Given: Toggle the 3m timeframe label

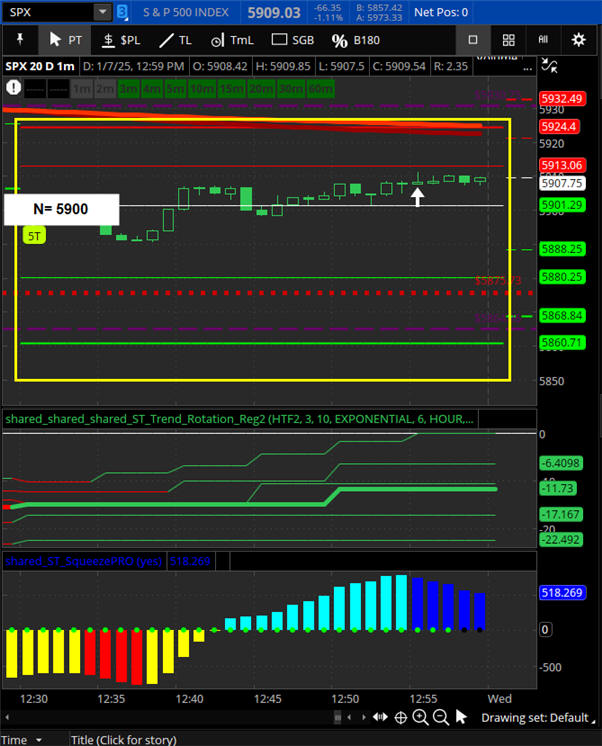Looking at the screenshot, I should pos(128,89).
